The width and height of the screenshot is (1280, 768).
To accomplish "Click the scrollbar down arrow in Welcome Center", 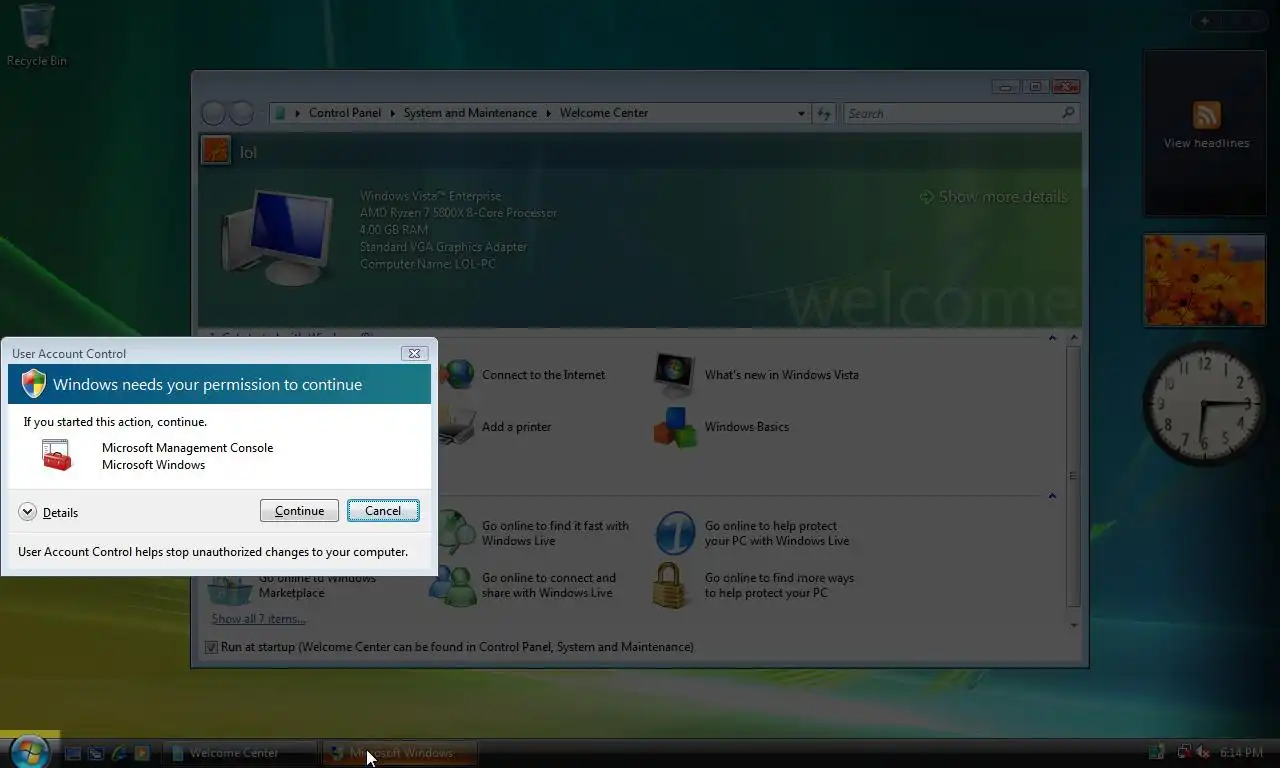I will 1074,625.
